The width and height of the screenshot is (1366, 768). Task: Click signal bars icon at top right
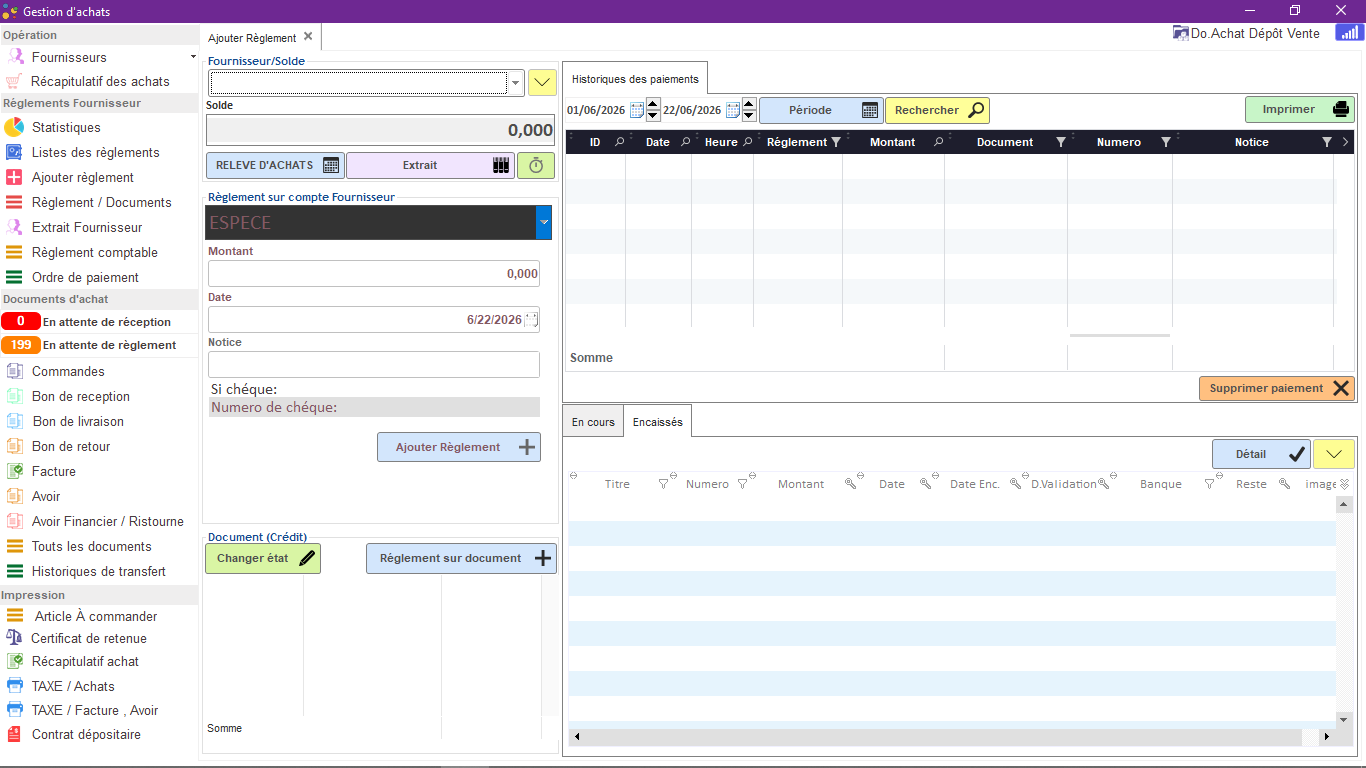coord(1348,33)
